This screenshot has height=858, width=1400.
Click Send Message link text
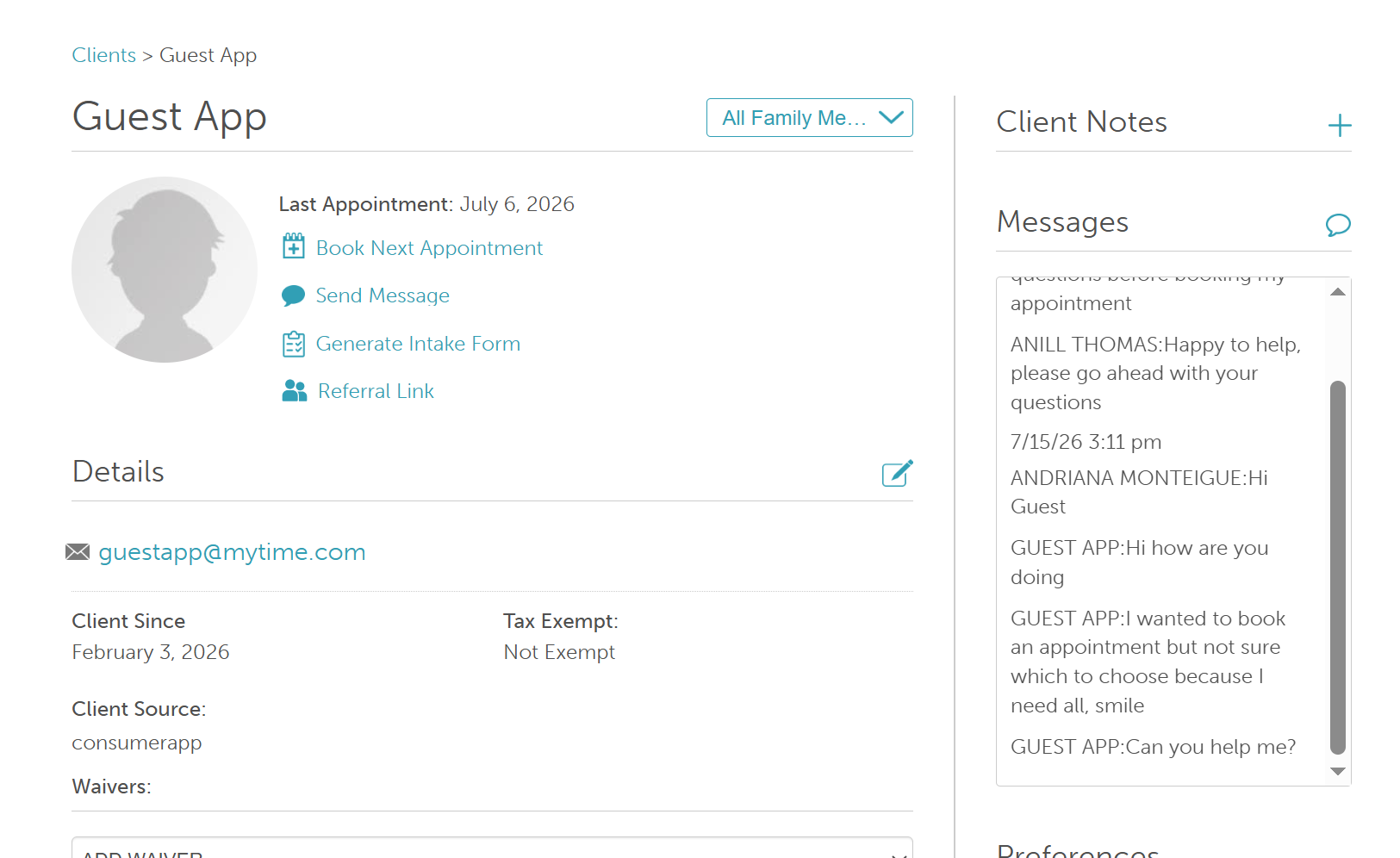tap(383, 295)
